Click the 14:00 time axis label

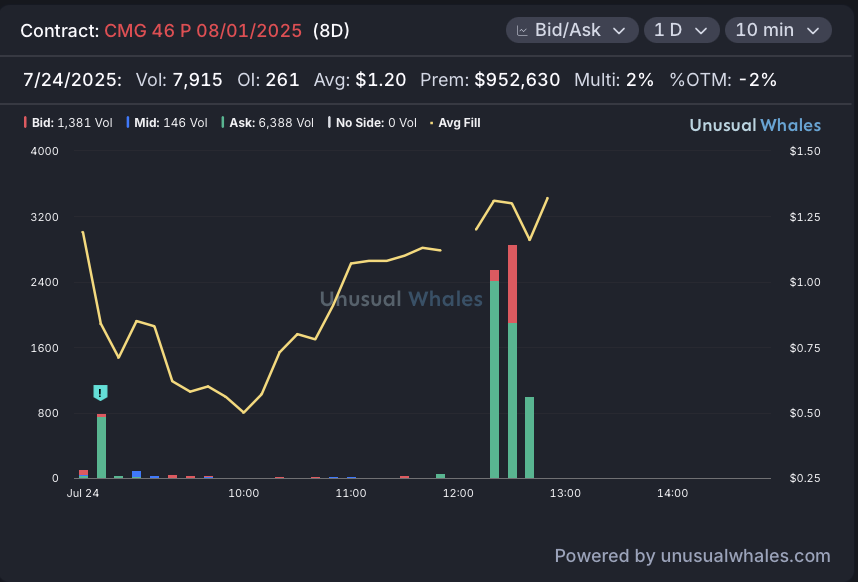coord(673,493)
